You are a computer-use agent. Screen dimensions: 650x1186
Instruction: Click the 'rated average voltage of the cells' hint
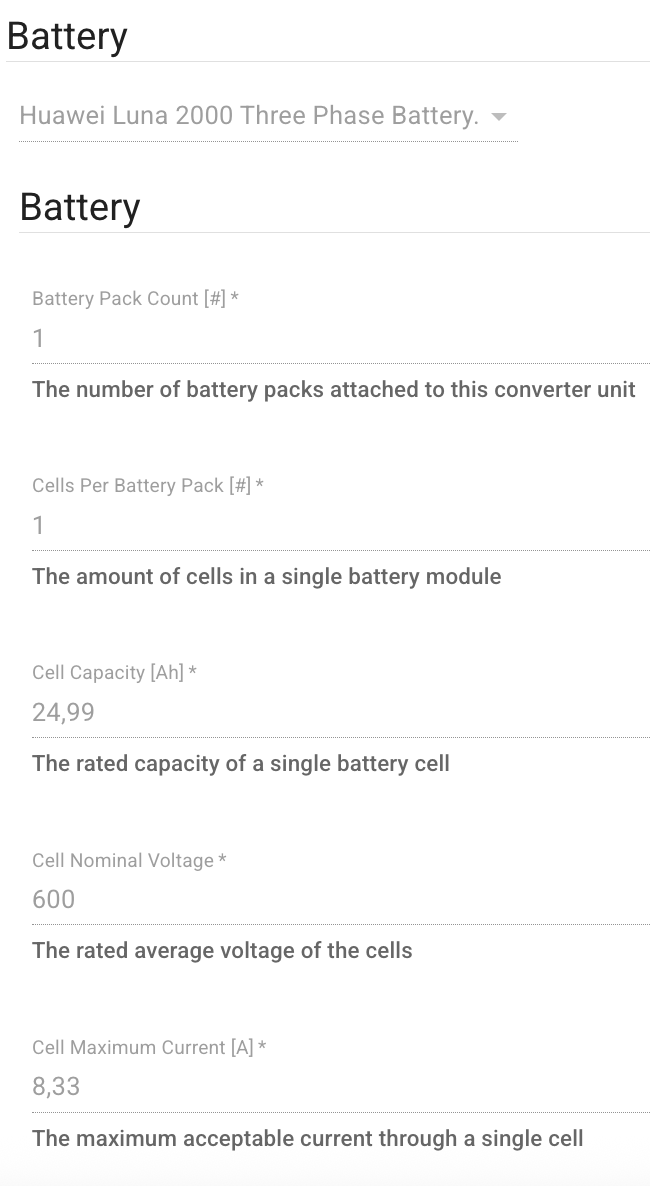222,951
